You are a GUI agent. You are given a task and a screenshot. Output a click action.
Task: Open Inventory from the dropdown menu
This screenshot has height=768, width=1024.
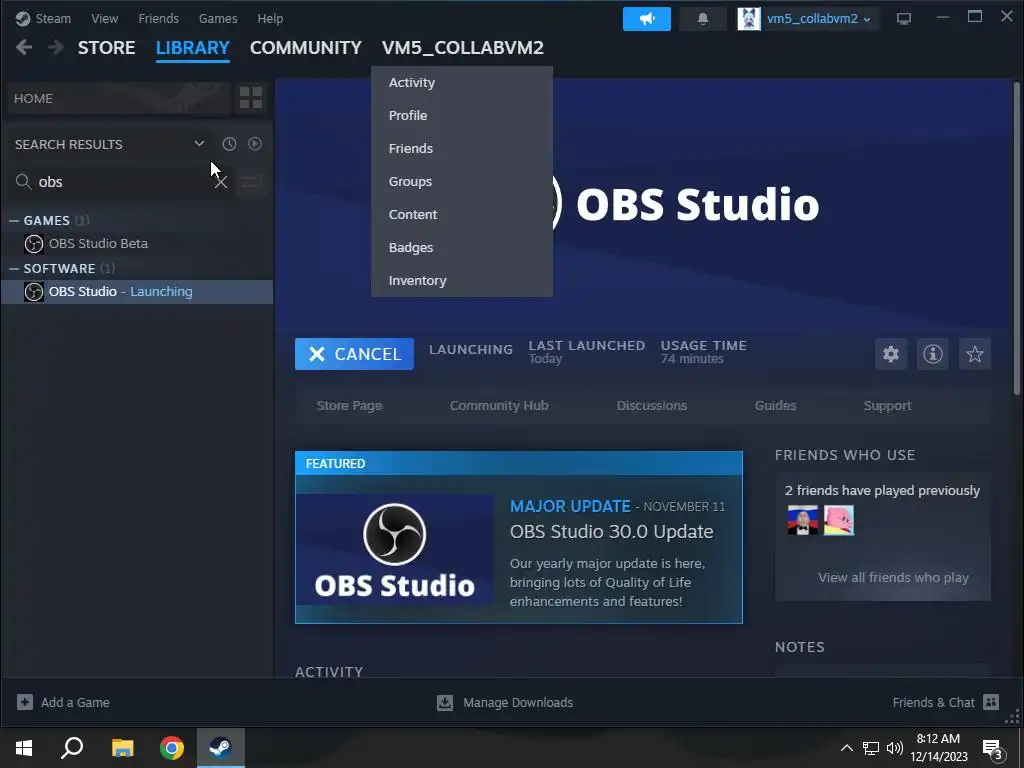tap(462, 280)
